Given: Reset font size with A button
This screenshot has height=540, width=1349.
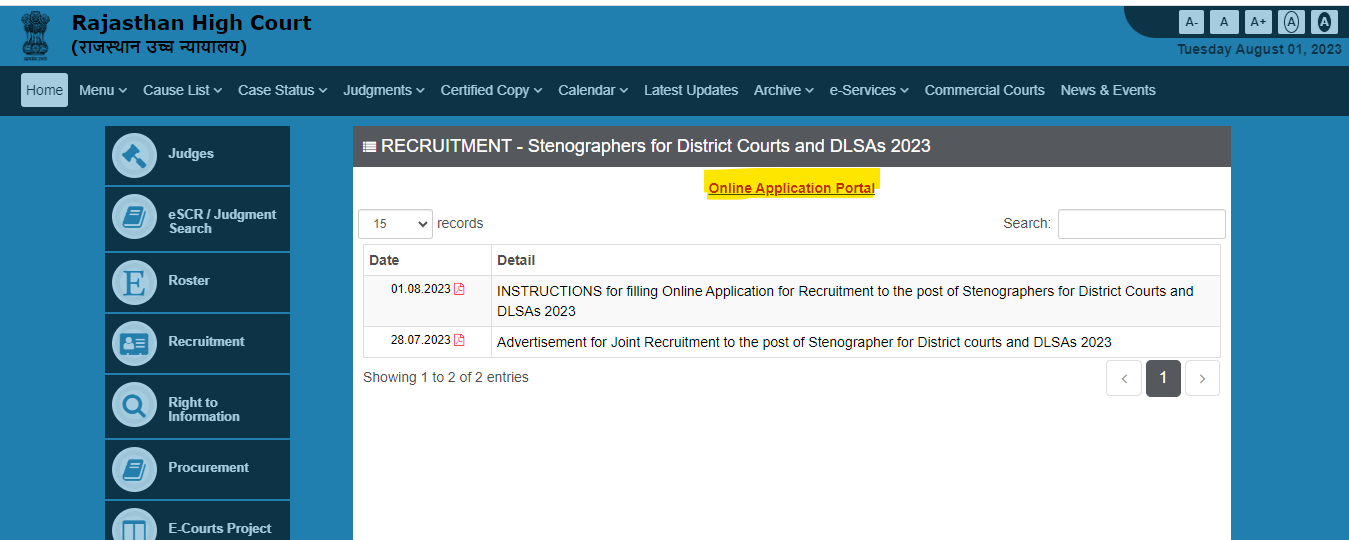Looking at the screenshot, I should pyautogui.click(x=1224, y=22).
